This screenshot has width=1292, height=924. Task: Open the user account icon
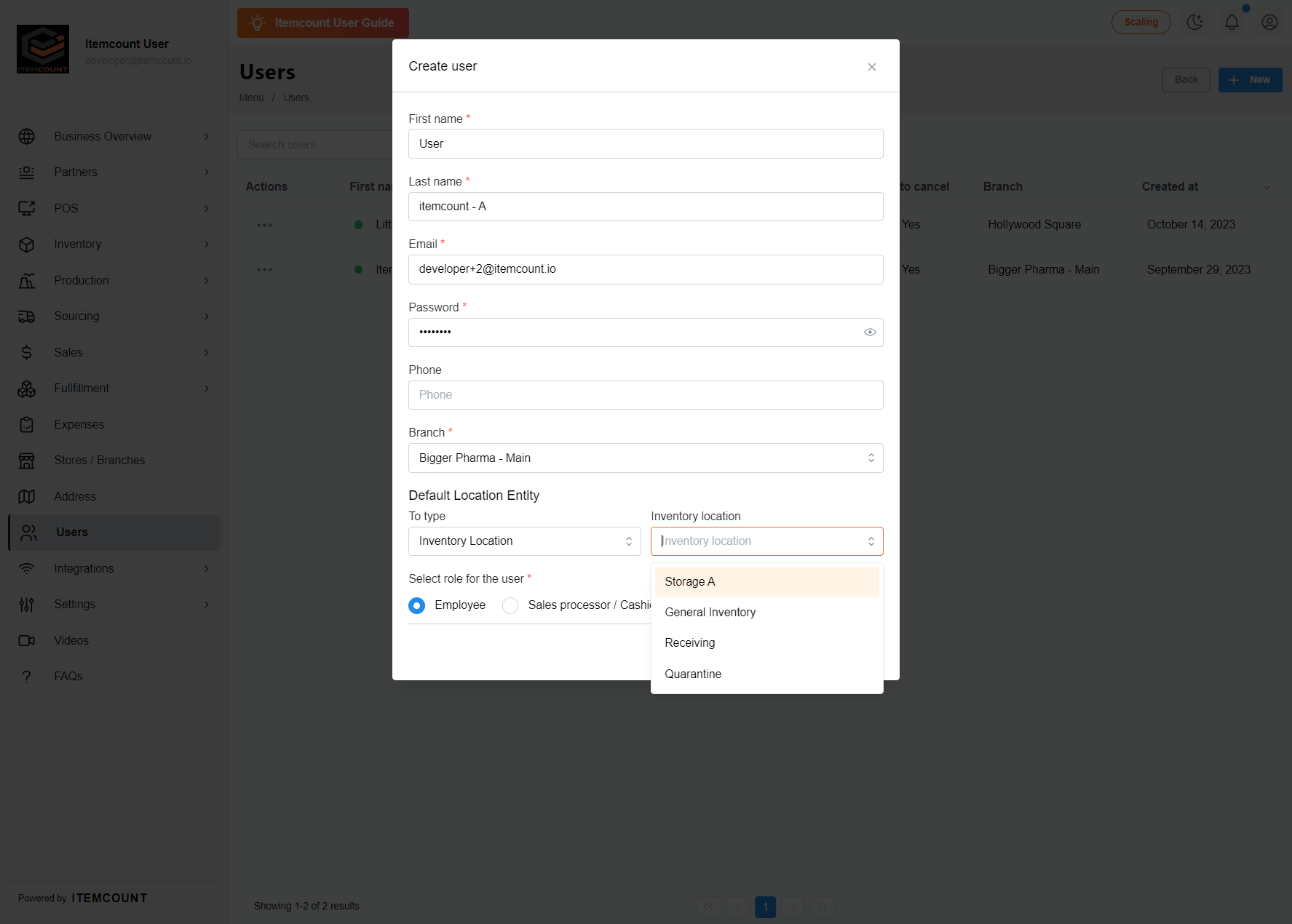[x=1269, y=23]
